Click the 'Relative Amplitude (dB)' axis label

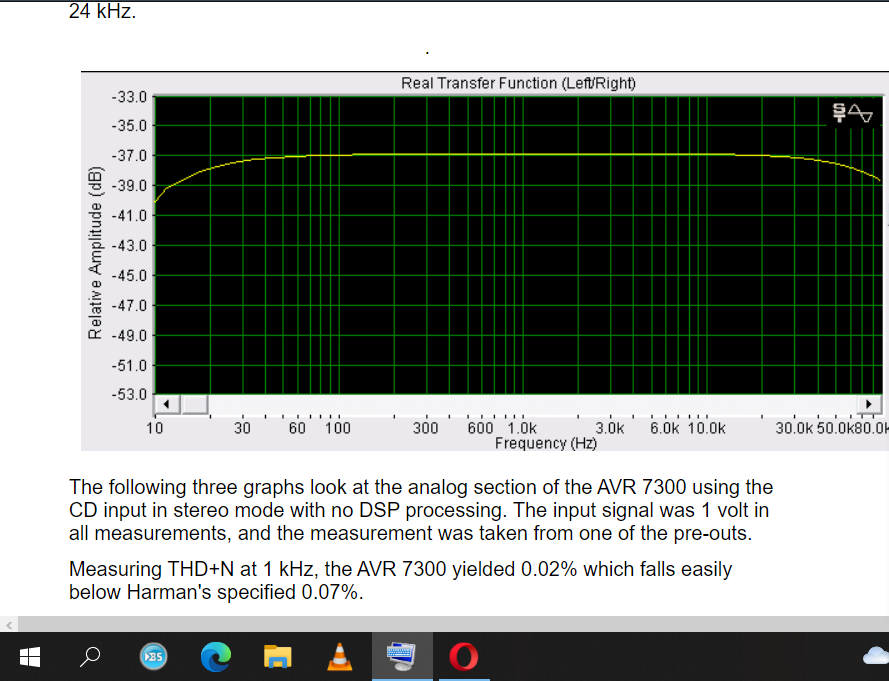tap(95, 253)
